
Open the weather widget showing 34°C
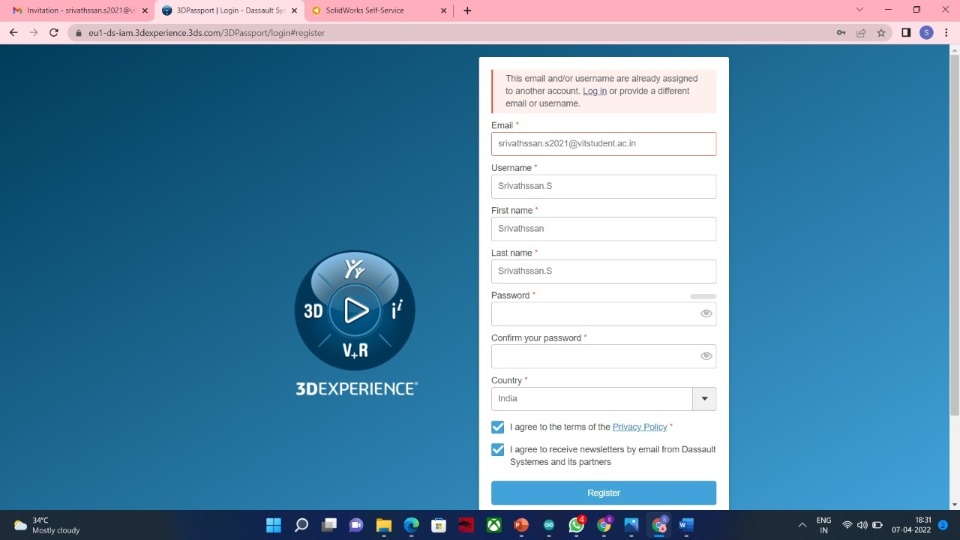click(47, 525)
